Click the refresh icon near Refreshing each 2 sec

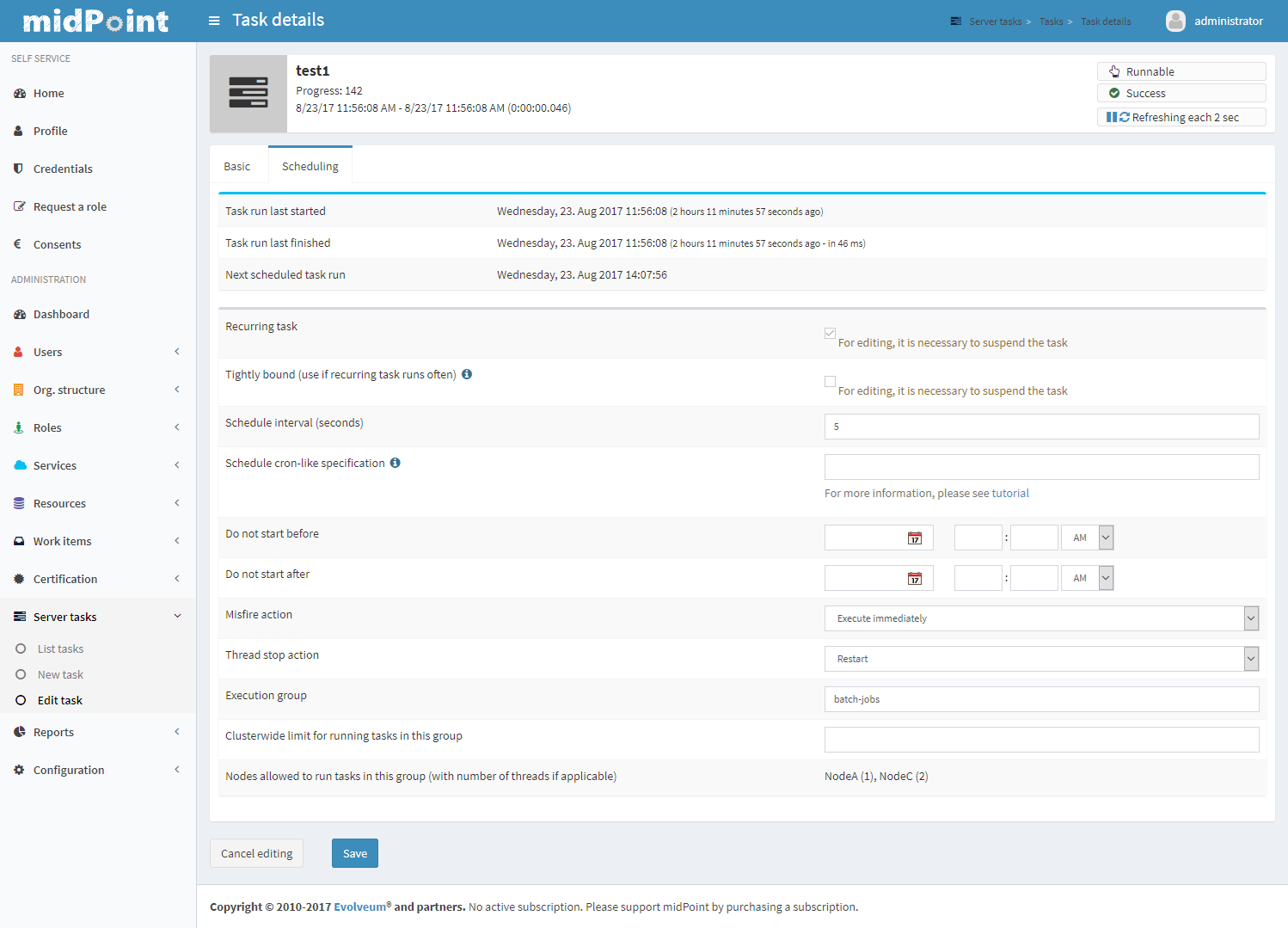coord(1125,117)
